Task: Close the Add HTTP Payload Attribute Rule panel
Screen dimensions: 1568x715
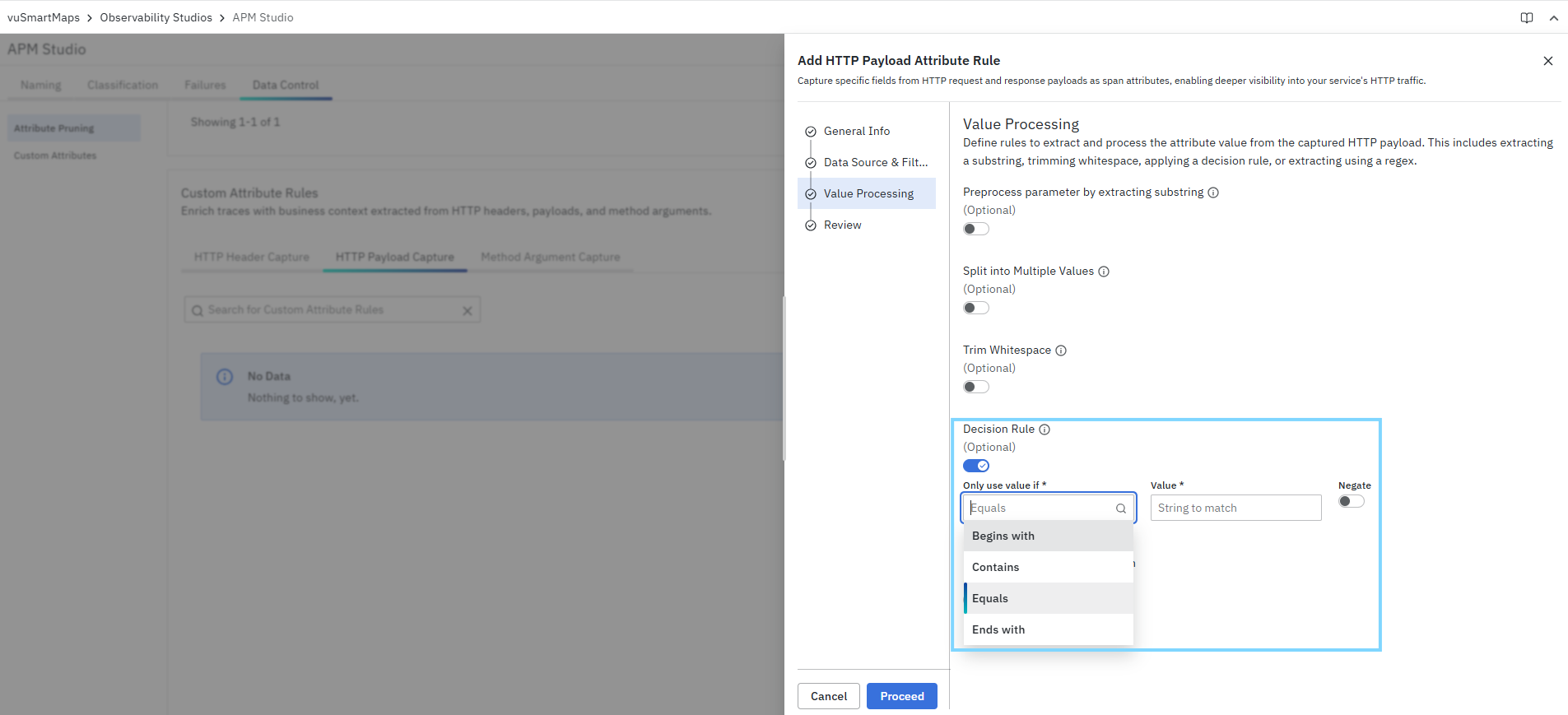Action: pyautogui.click(x=1547, y=61)
